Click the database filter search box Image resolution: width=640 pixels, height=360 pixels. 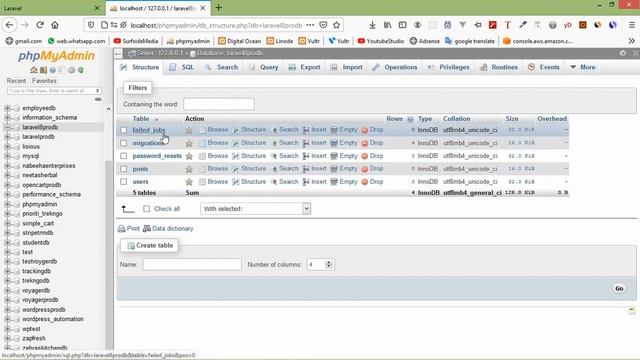pos(52,91)
